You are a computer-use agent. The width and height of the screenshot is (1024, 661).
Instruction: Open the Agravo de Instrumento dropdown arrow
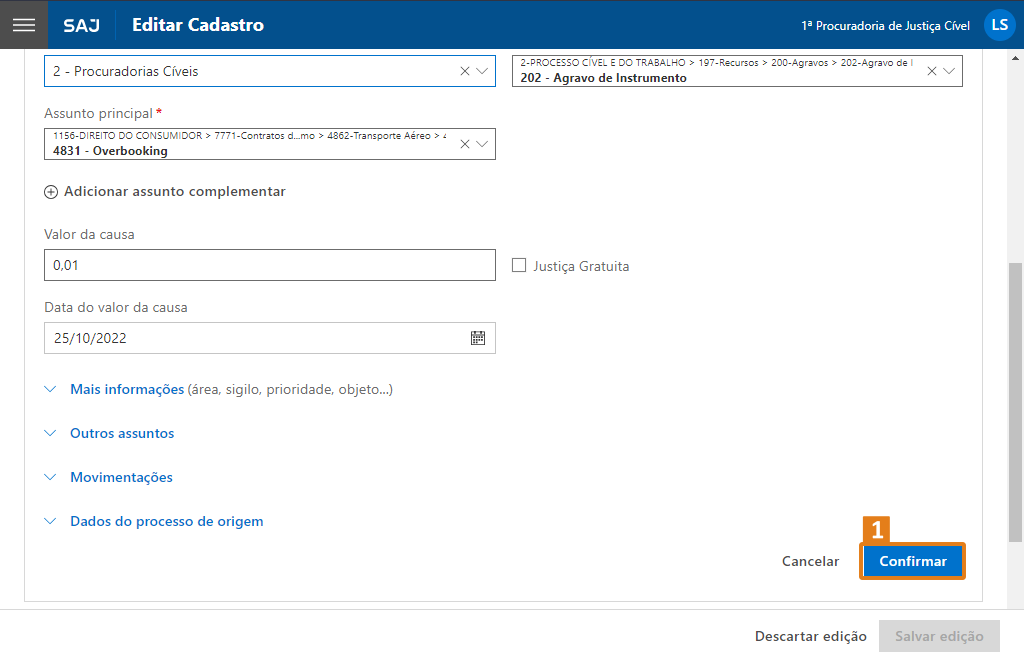[x=949, y=71]
